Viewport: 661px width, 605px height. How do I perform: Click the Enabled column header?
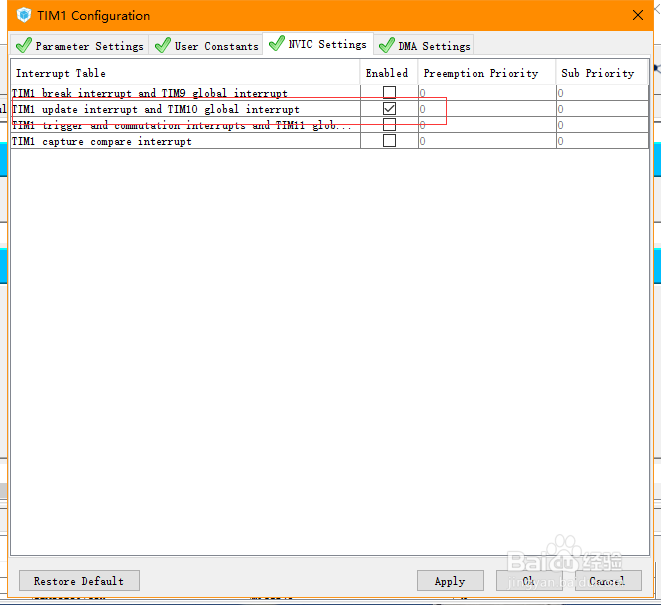pos(389,73)
